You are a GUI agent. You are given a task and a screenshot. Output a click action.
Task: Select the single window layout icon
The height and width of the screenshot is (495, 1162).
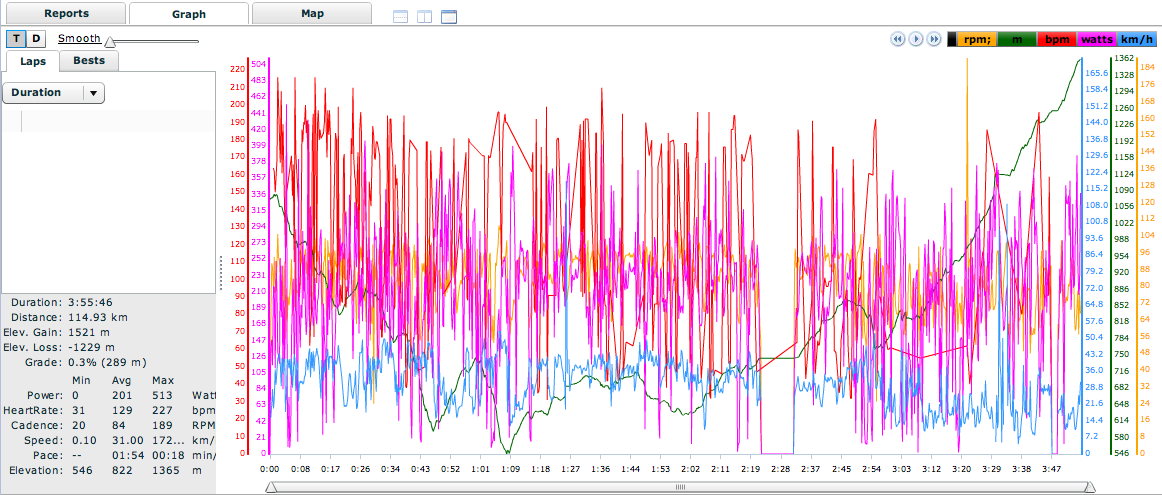tap(448, 17)
